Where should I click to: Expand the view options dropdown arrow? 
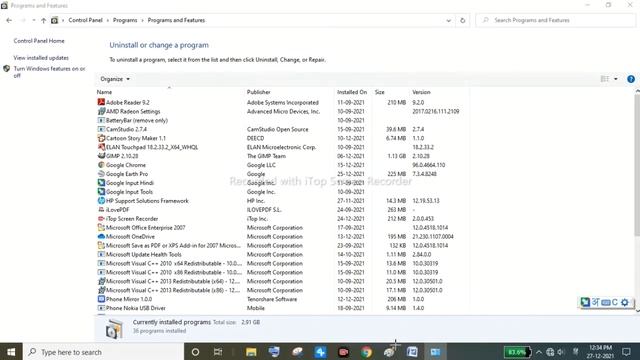616,79
